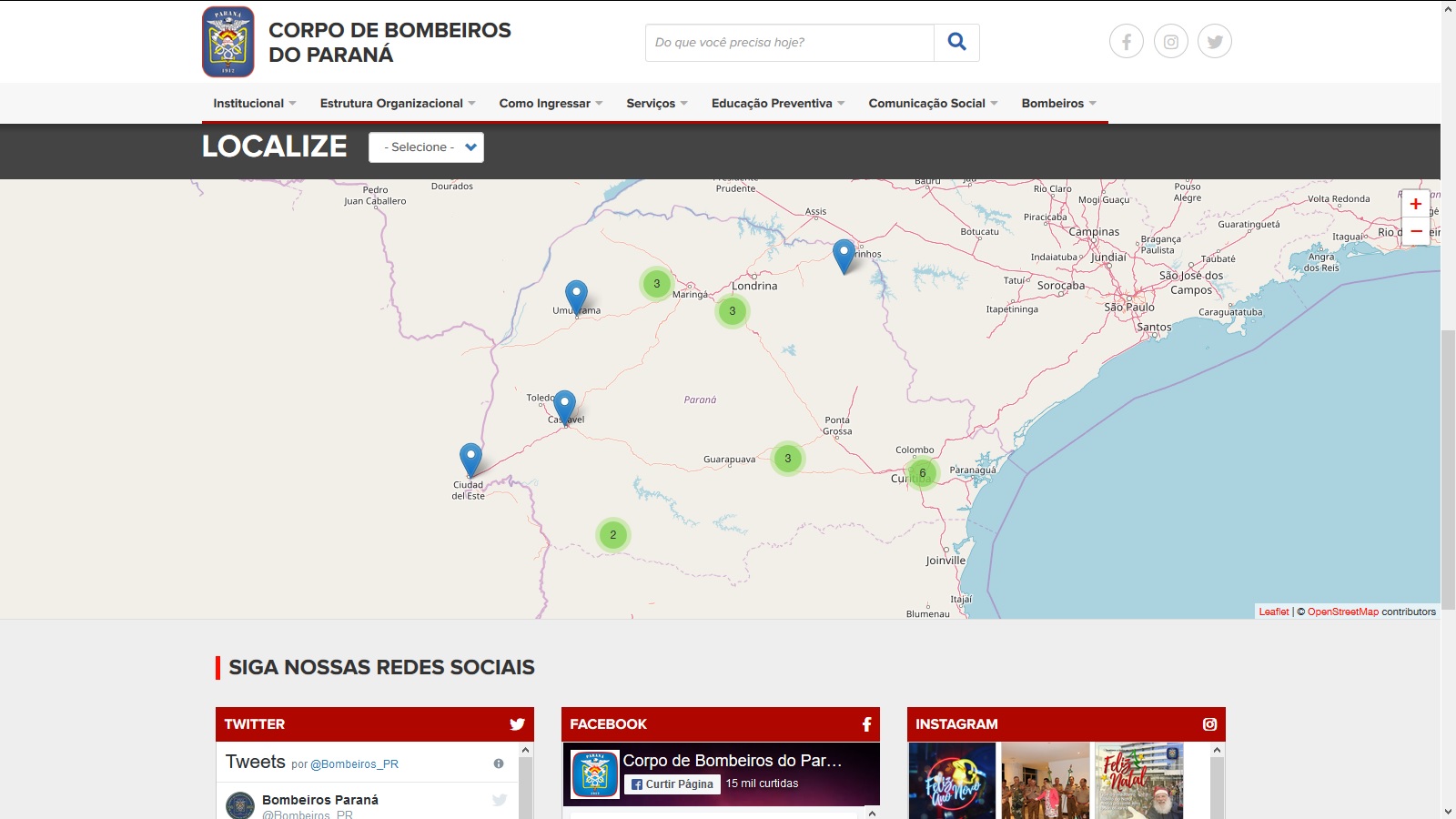
Task: Expand the Institucional menu
Action: click(255, 104)
